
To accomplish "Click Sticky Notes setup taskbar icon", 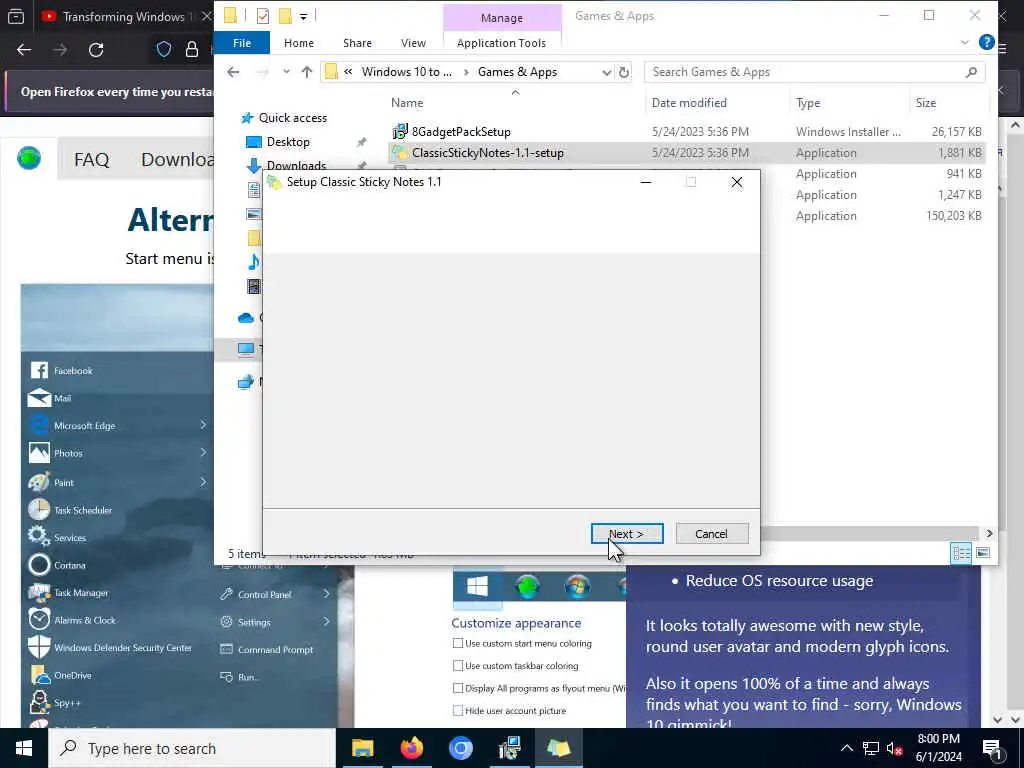I will pos(558,748).
